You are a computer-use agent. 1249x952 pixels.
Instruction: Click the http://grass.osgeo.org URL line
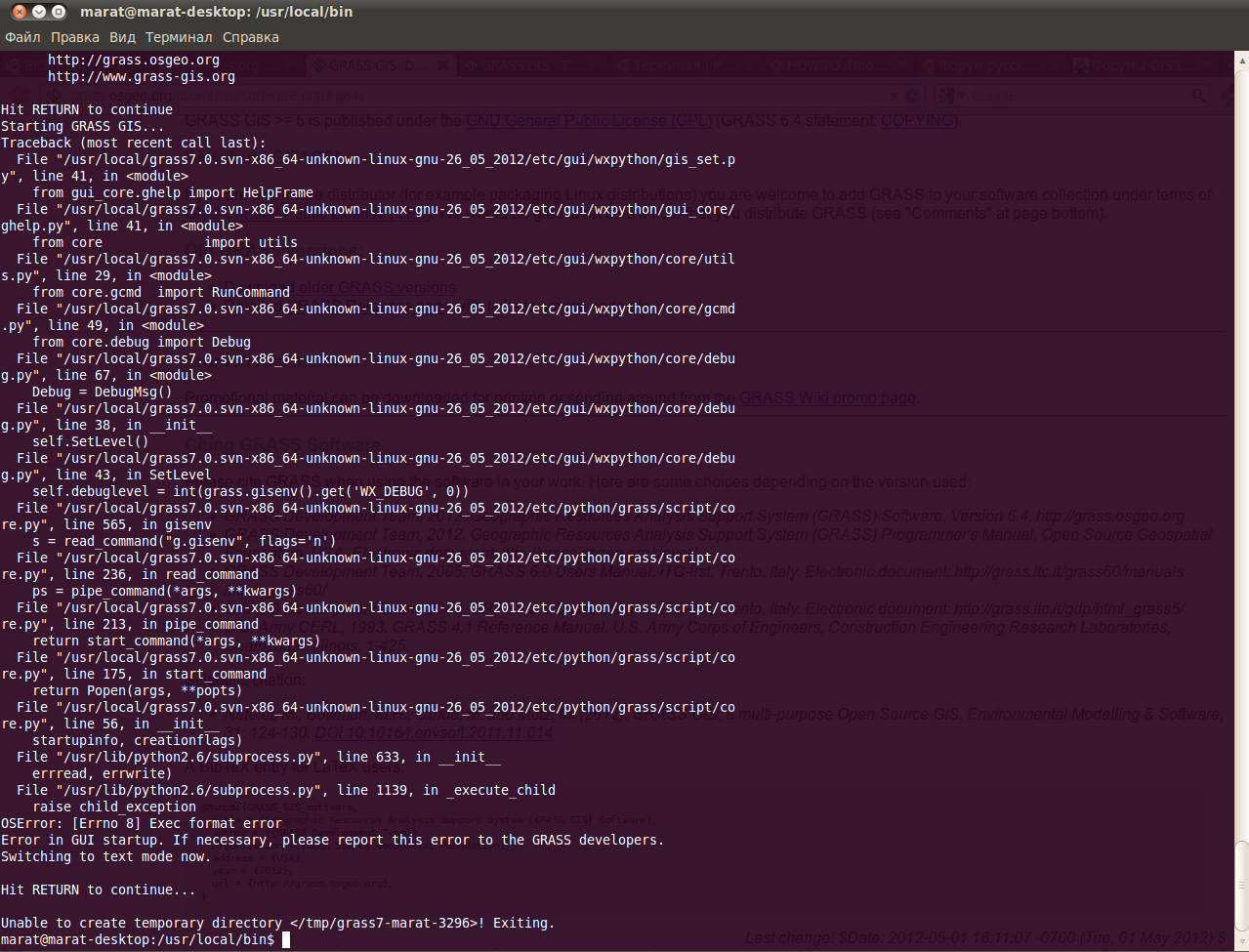134,60
